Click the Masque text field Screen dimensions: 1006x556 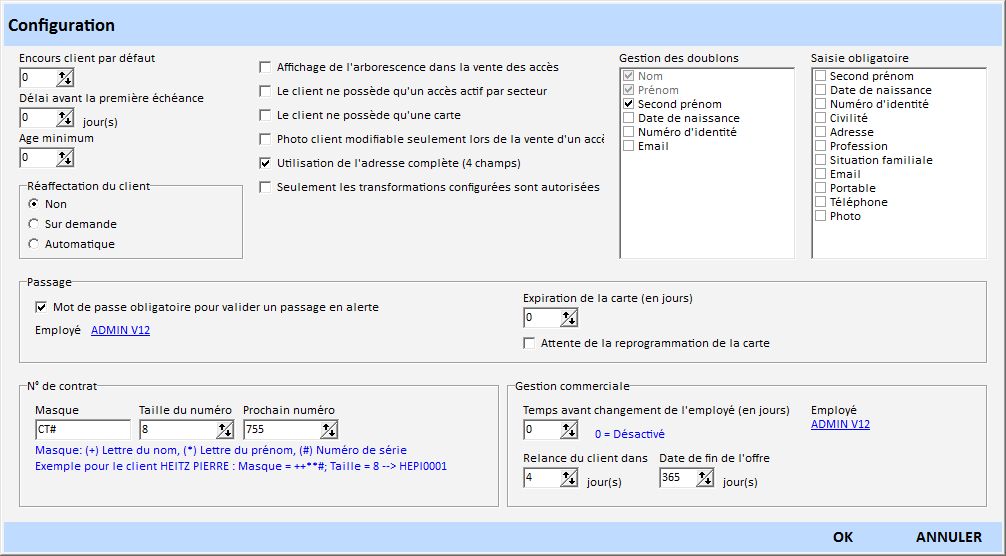point(82,429)
